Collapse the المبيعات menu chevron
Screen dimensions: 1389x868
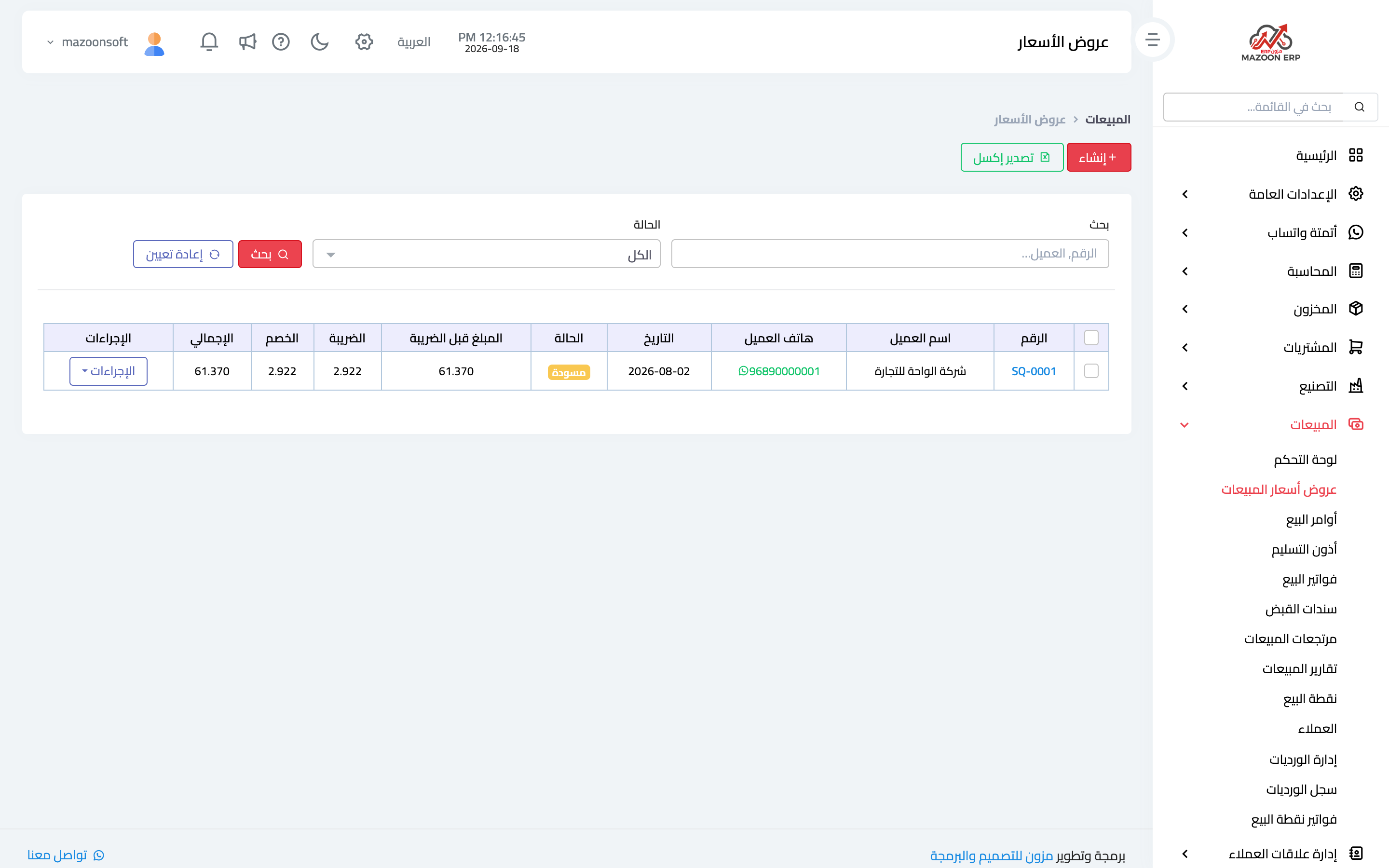click(1184, 425)
